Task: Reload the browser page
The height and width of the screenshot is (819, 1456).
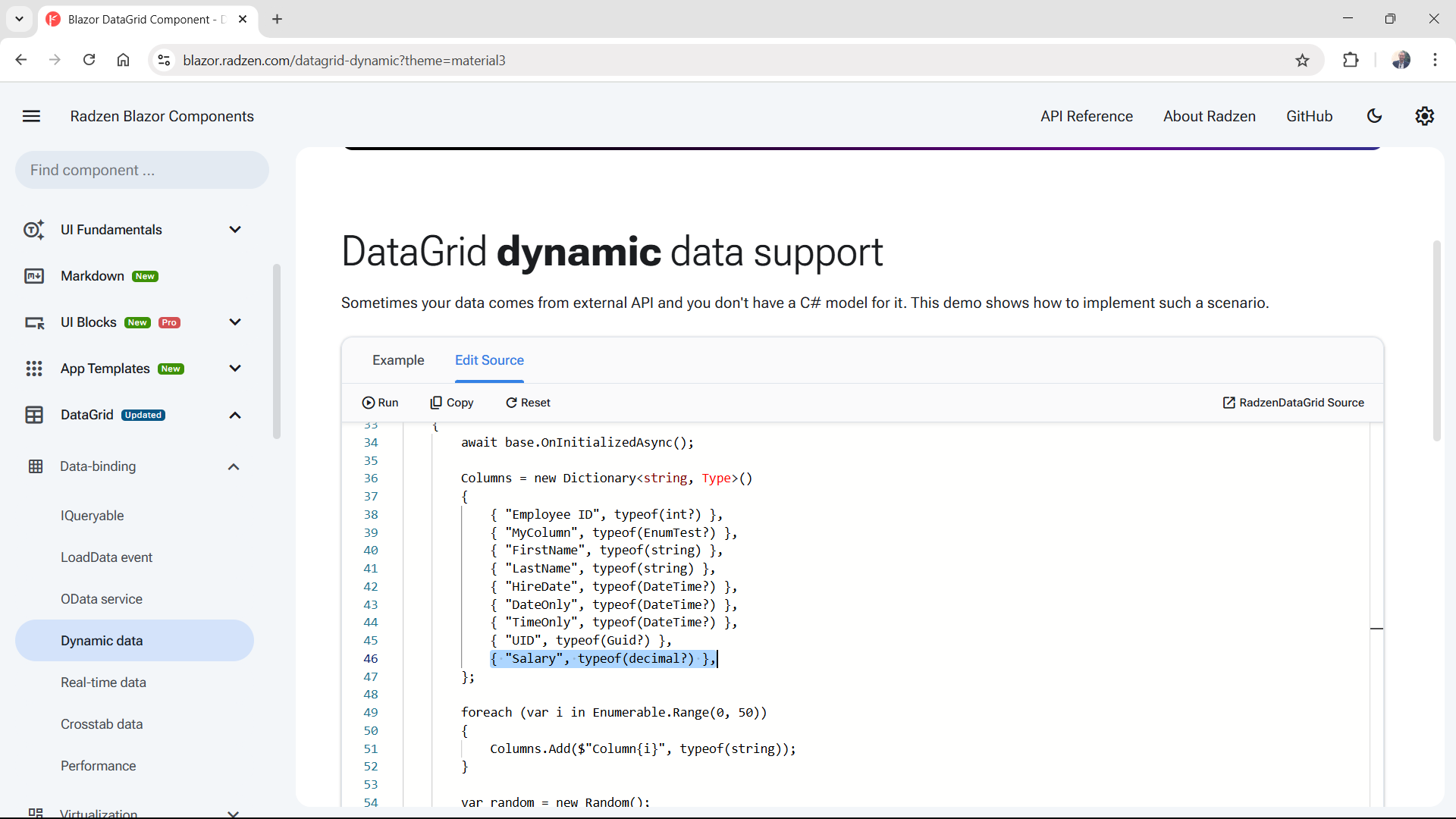Action: (x=89, y=60)
